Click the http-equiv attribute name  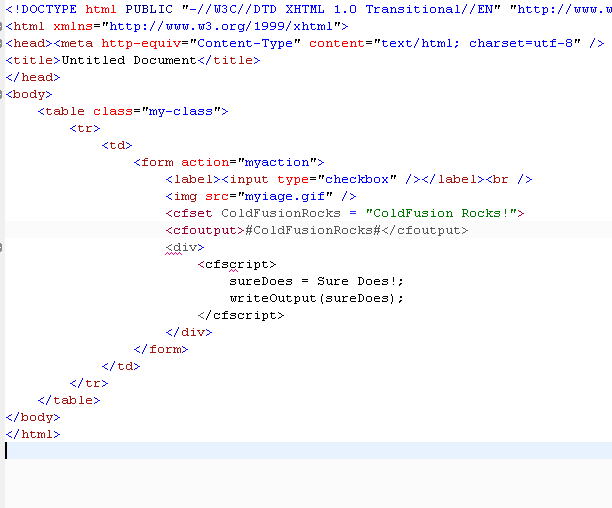point(141,43)
